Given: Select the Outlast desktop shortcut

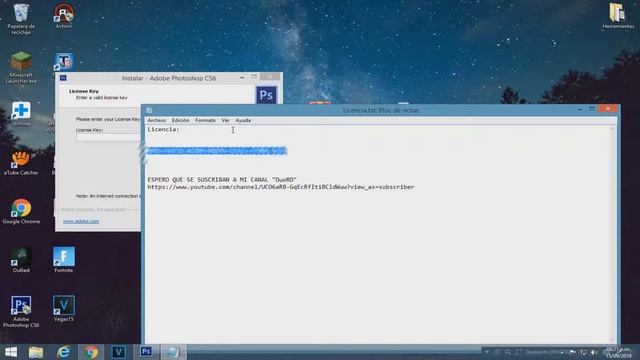Looking at the screenshot, I should point(21,260).
